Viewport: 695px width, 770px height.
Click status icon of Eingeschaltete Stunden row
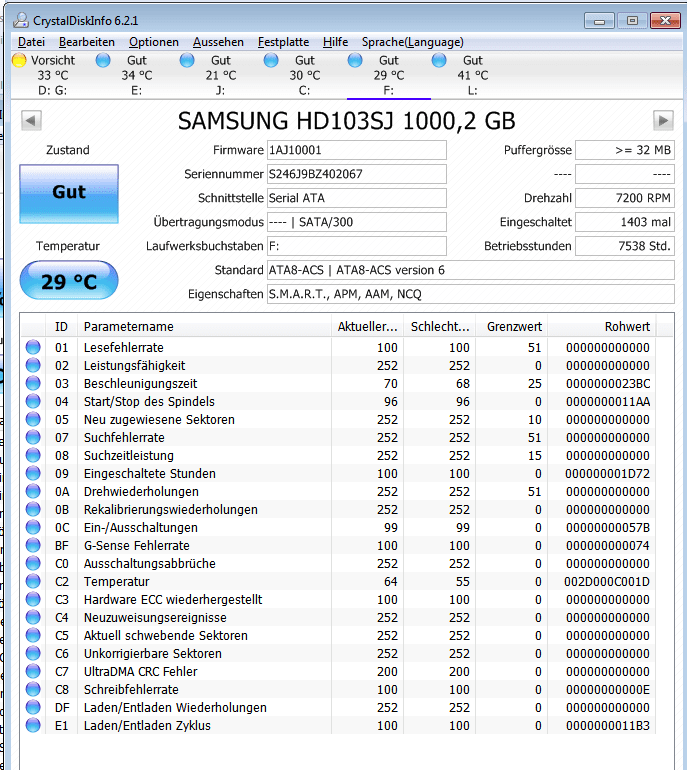pyautogui.click(x=33, y=473)
